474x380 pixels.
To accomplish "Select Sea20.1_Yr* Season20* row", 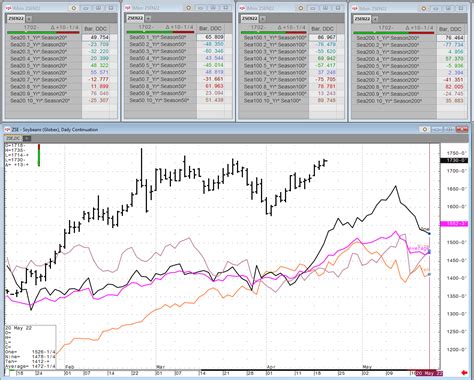I will pos(44,37).
